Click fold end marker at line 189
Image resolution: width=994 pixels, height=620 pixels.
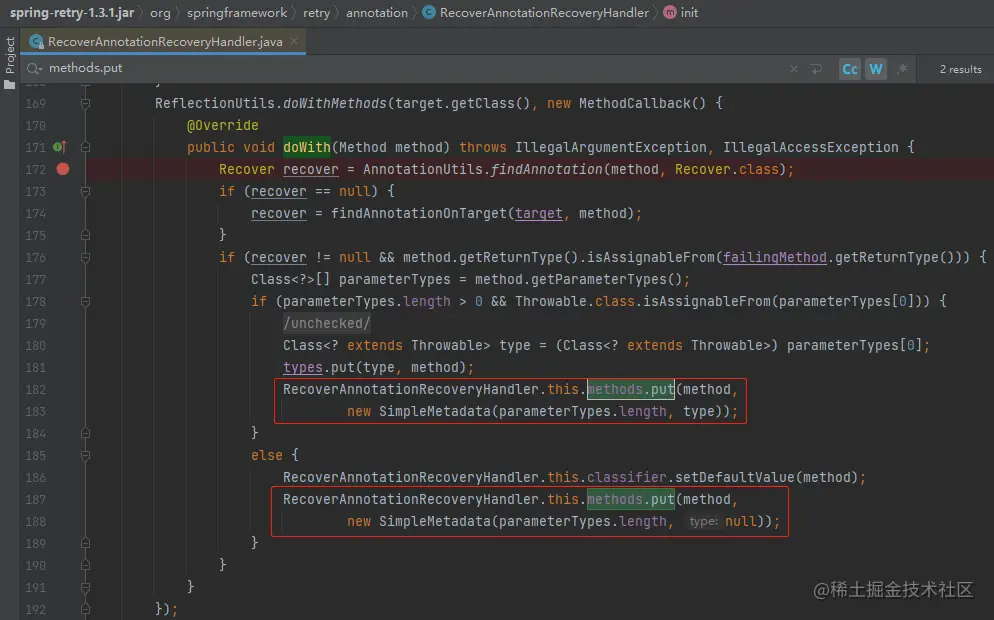(x=85, y=544)
